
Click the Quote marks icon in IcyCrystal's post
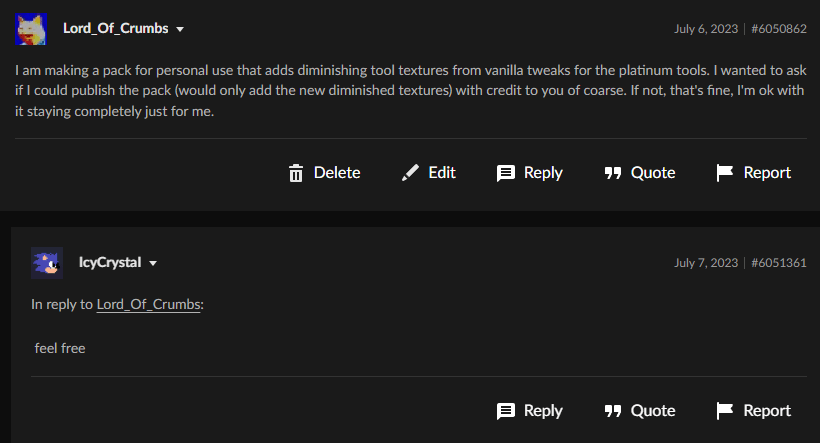[x=613, y=411]
